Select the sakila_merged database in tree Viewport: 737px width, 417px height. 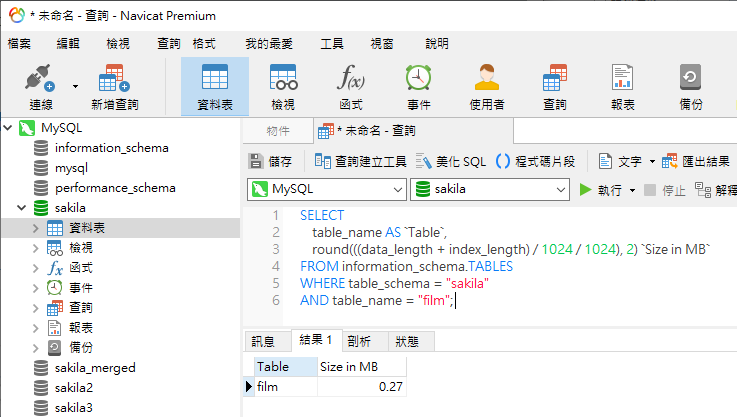pos(93,368)
